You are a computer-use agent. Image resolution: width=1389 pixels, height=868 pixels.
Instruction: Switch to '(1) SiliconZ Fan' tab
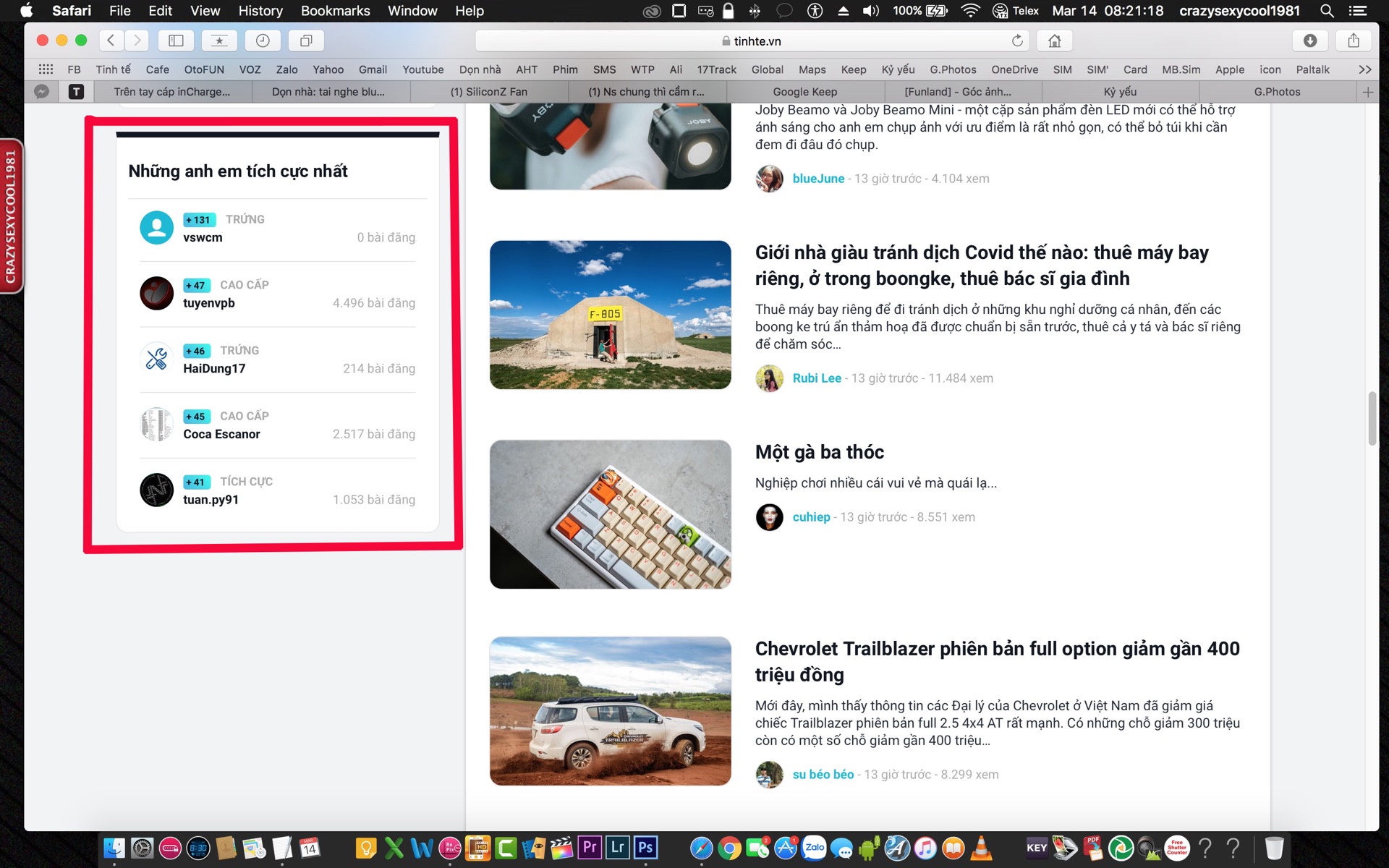click(488, 92)
